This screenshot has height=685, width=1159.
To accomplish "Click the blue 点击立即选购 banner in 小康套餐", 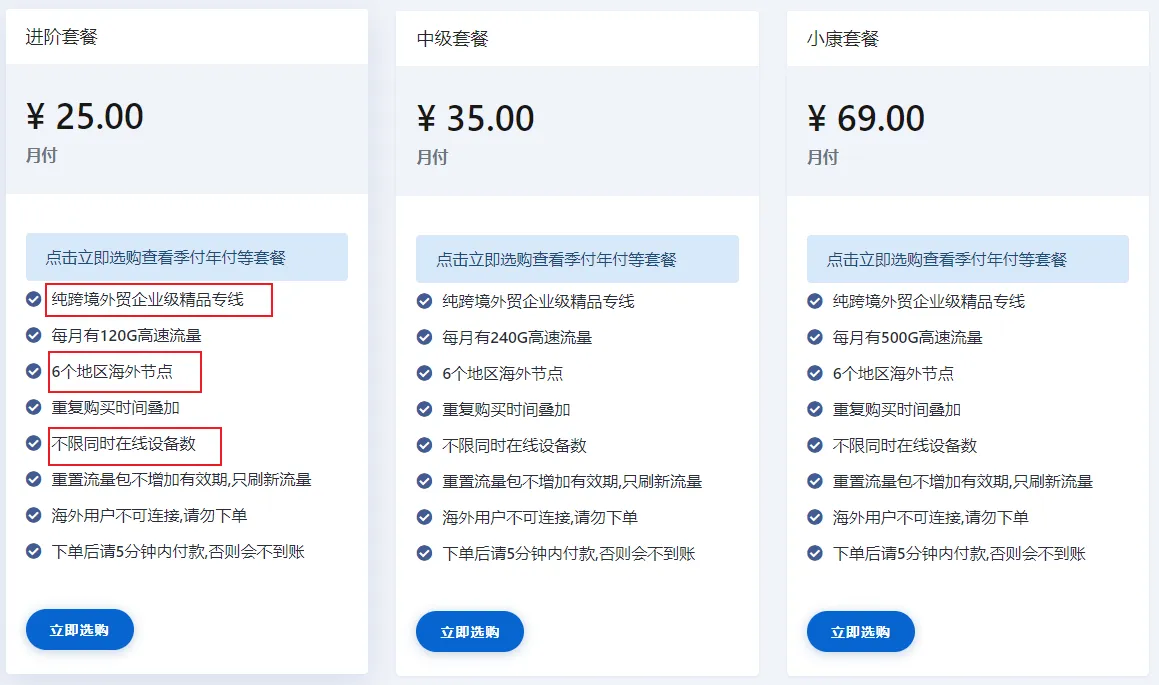I will tap(968, 259).
